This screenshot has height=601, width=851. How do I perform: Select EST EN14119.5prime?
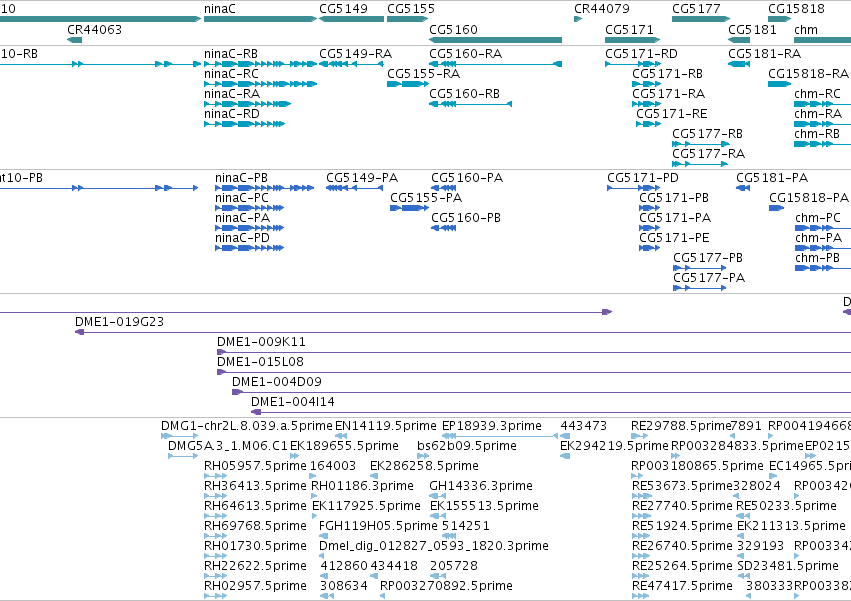(341, 436)
